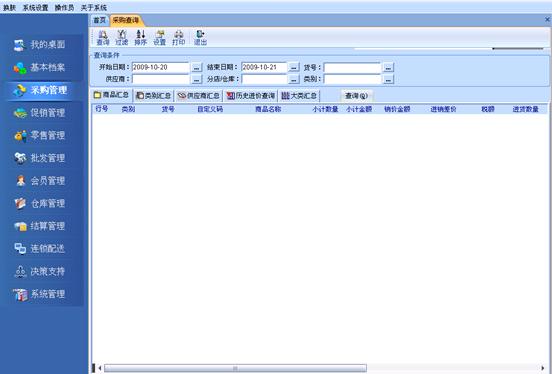Open the 系统设置 menu

(35, 7)
